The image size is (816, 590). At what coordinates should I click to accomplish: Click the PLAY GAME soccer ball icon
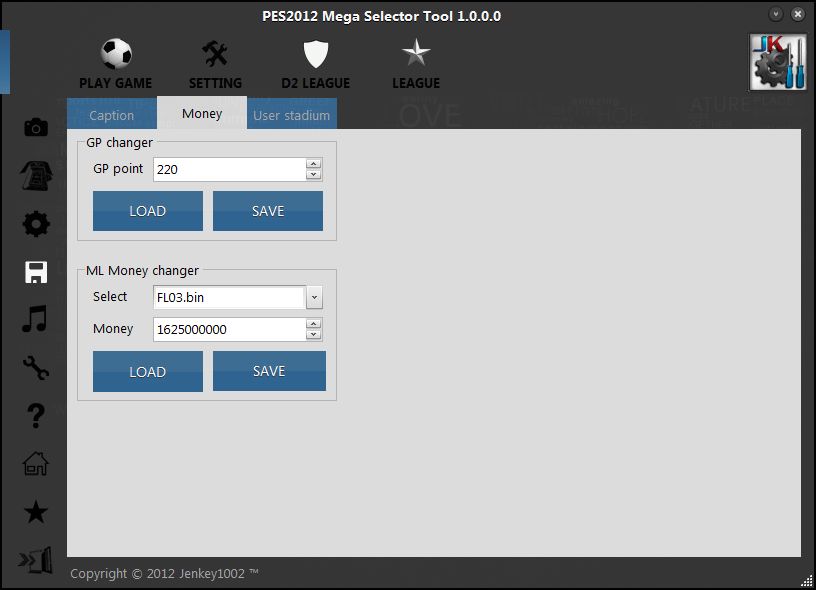pos(116,54)
